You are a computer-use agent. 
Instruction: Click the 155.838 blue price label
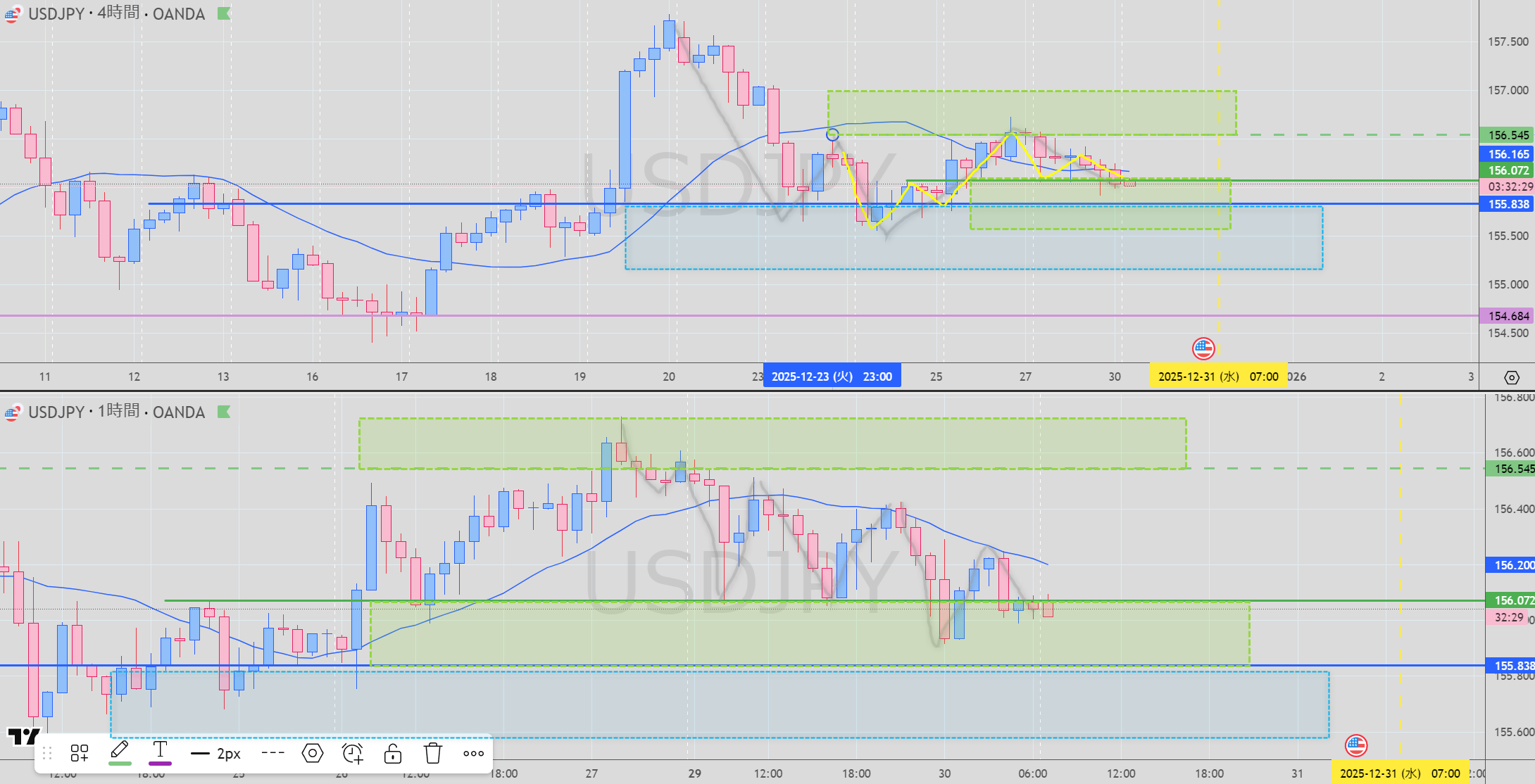[x=1508, y=204]
